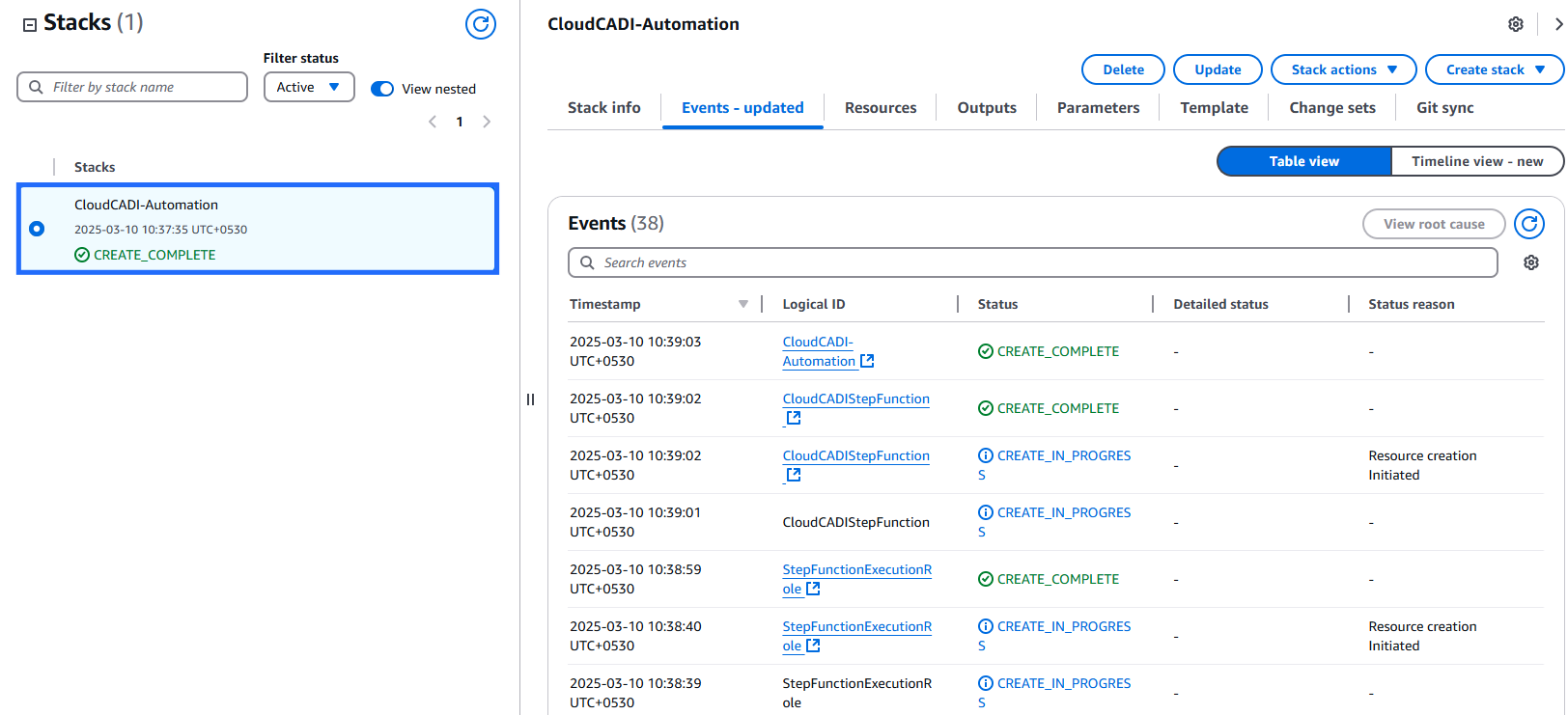This screenshot has width=1568, height=715.
Task: Click the Detailed status column header
Action: click(1220, 304)
